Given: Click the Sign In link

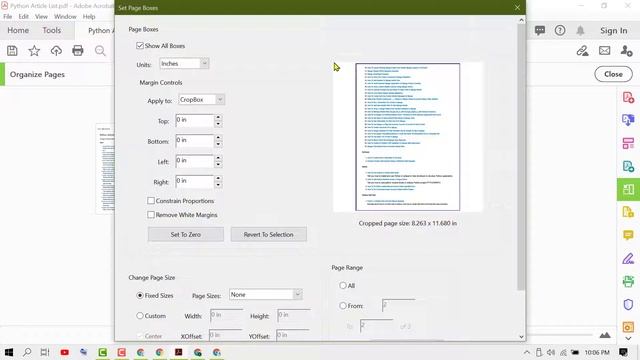Looking at the screenshot, I should click(x=613, y=31).
